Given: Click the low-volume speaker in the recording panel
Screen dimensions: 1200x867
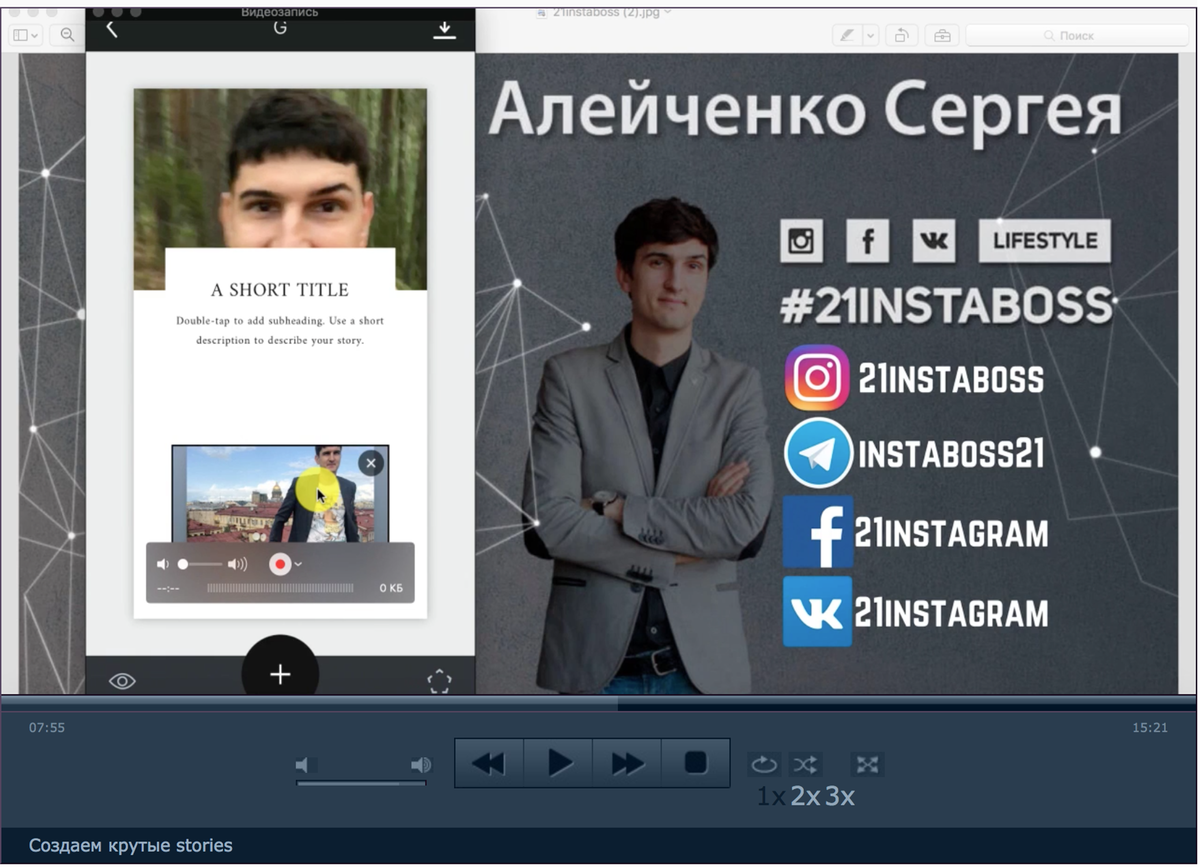Looking at the screenshot, I should click(x=163, y=564).
